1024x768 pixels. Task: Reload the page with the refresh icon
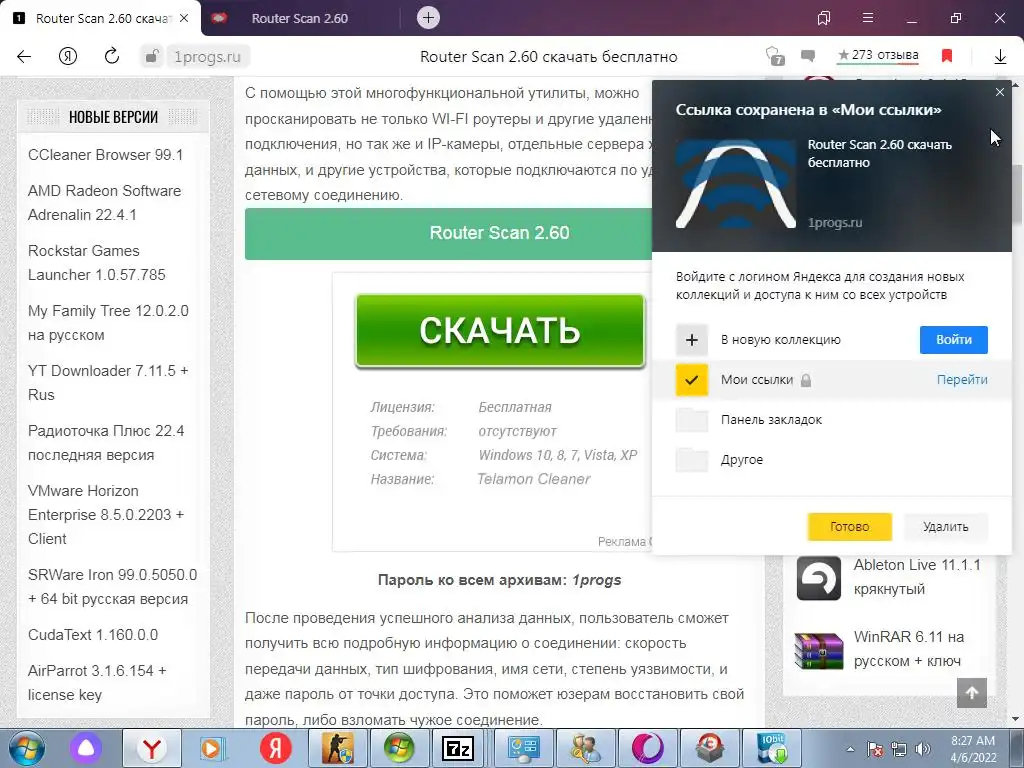point(112,56)
